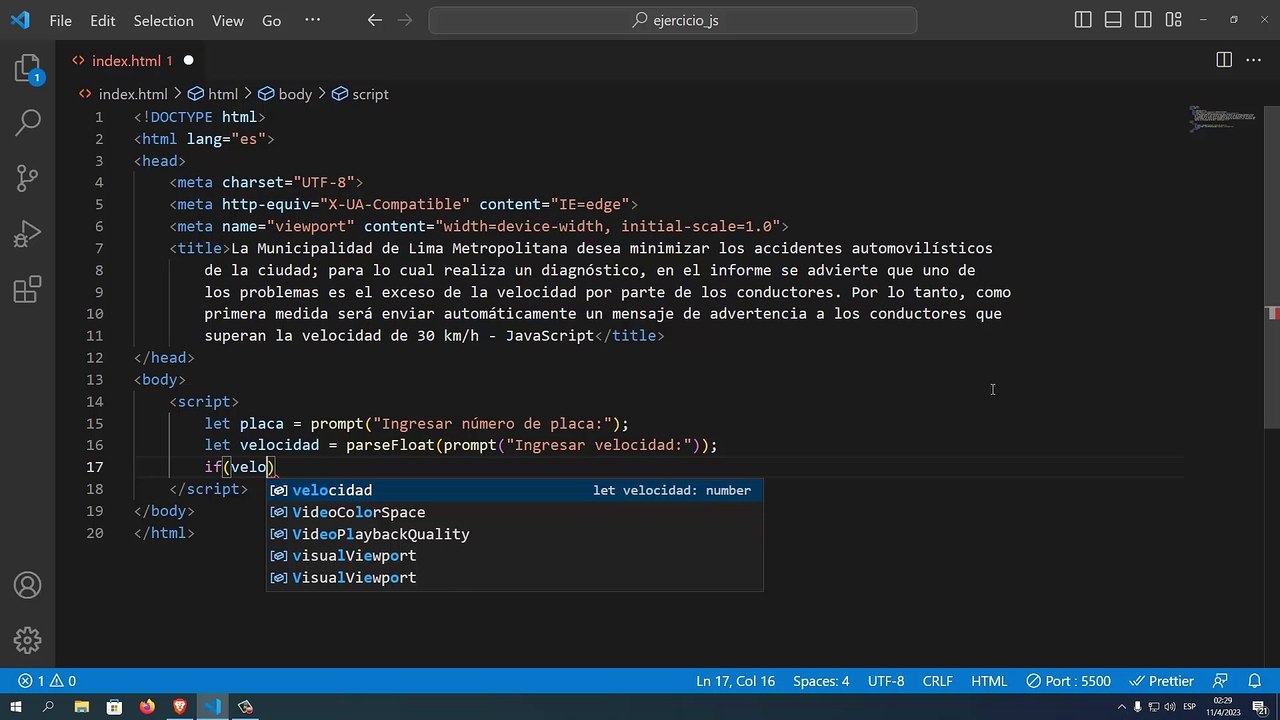The height and width of the screenshot is (720, 1280).
Task: Click the split editor right icon
Action: click(x=1223, y=60)
